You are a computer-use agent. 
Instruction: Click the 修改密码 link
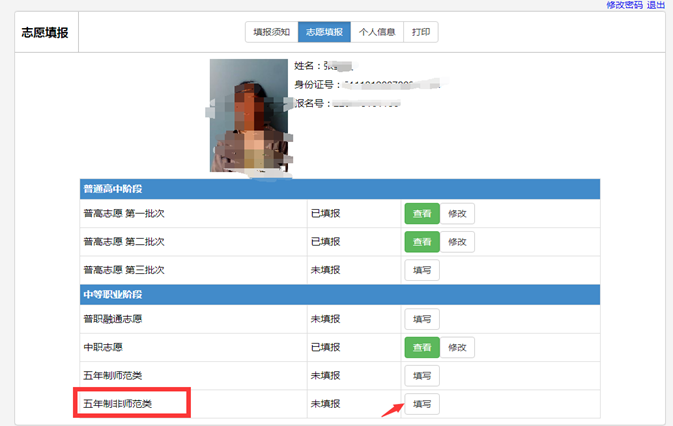click(624, 5)
